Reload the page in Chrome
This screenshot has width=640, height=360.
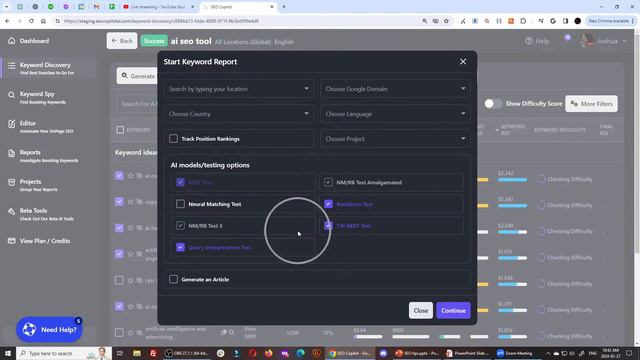[31, 21]
